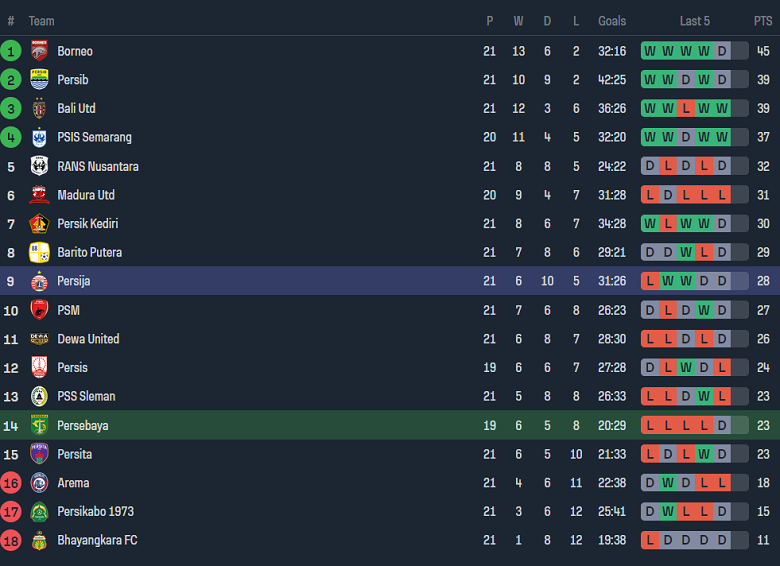Click the Persib team logo

point(39,80)
